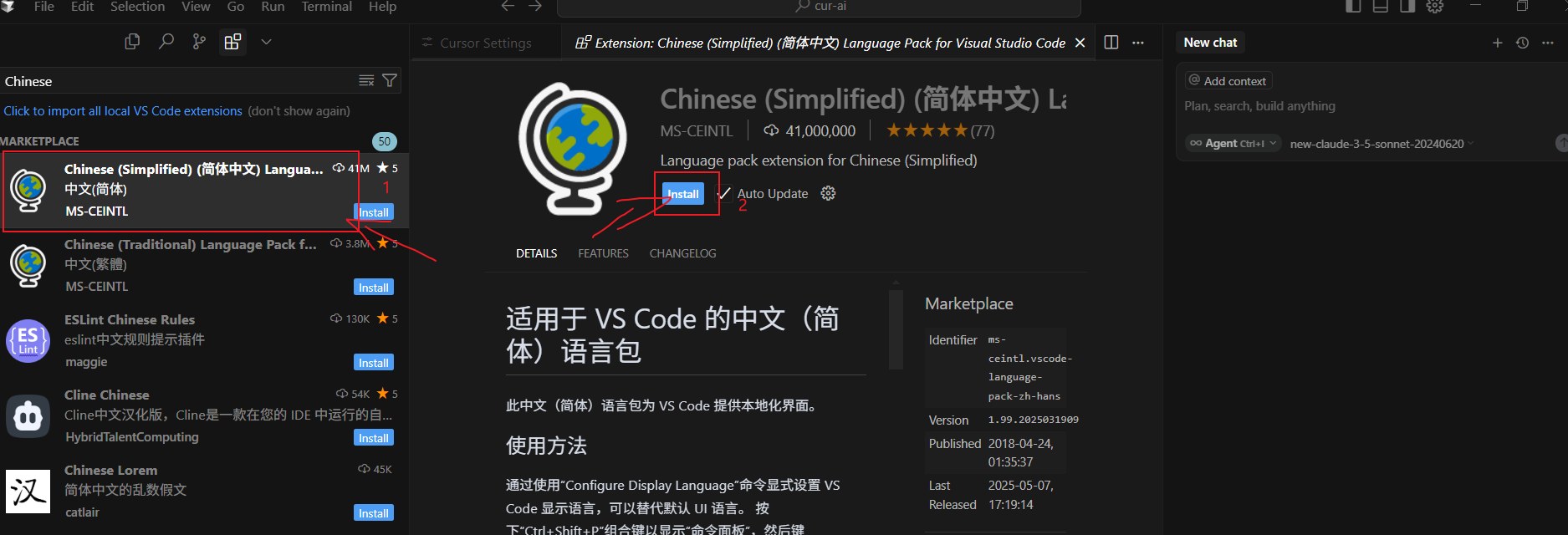Screen dimensions: 1568x535
Task: Select ESLint Chinese Rules list item
Action: 204,341
